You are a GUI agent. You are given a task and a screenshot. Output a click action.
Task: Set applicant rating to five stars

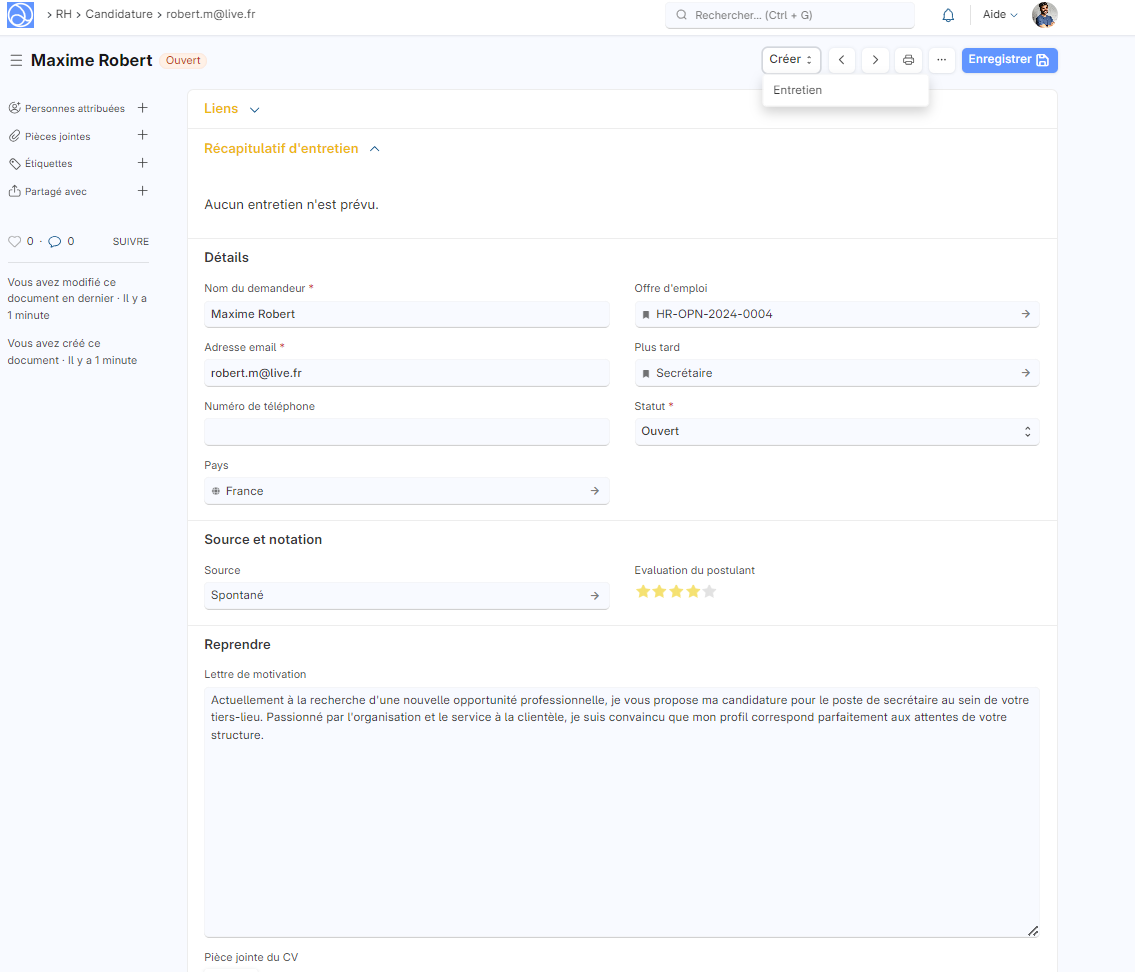pos(709,592)
